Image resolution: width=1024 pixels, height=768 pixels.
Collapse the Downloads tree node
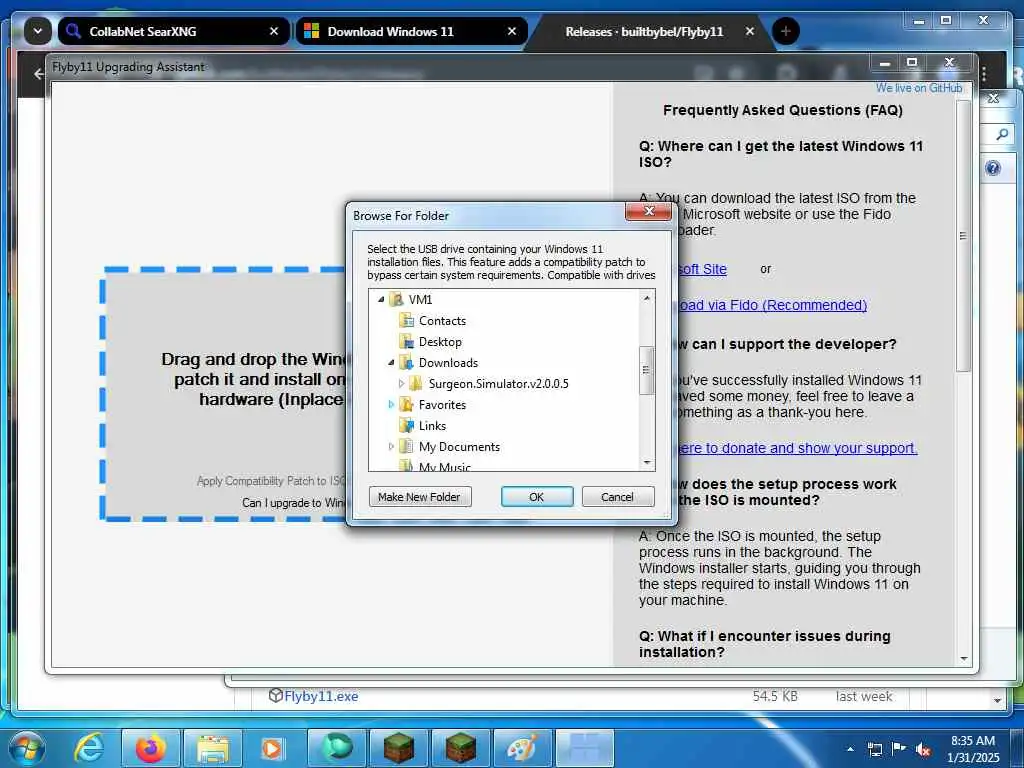[391, 362]
